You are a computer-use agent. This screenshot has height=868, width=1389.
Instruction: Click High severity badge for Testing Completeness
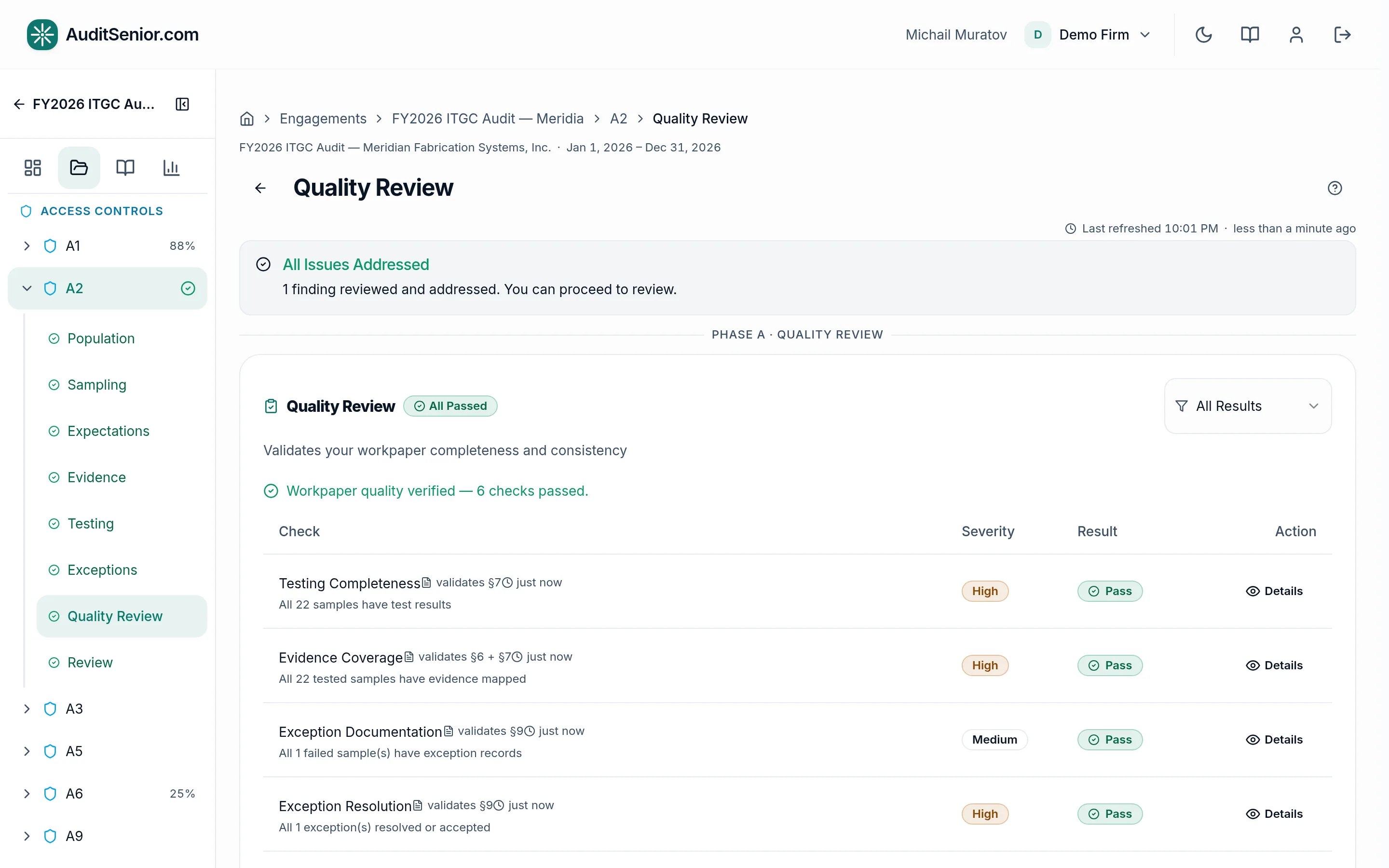[985, 591]
